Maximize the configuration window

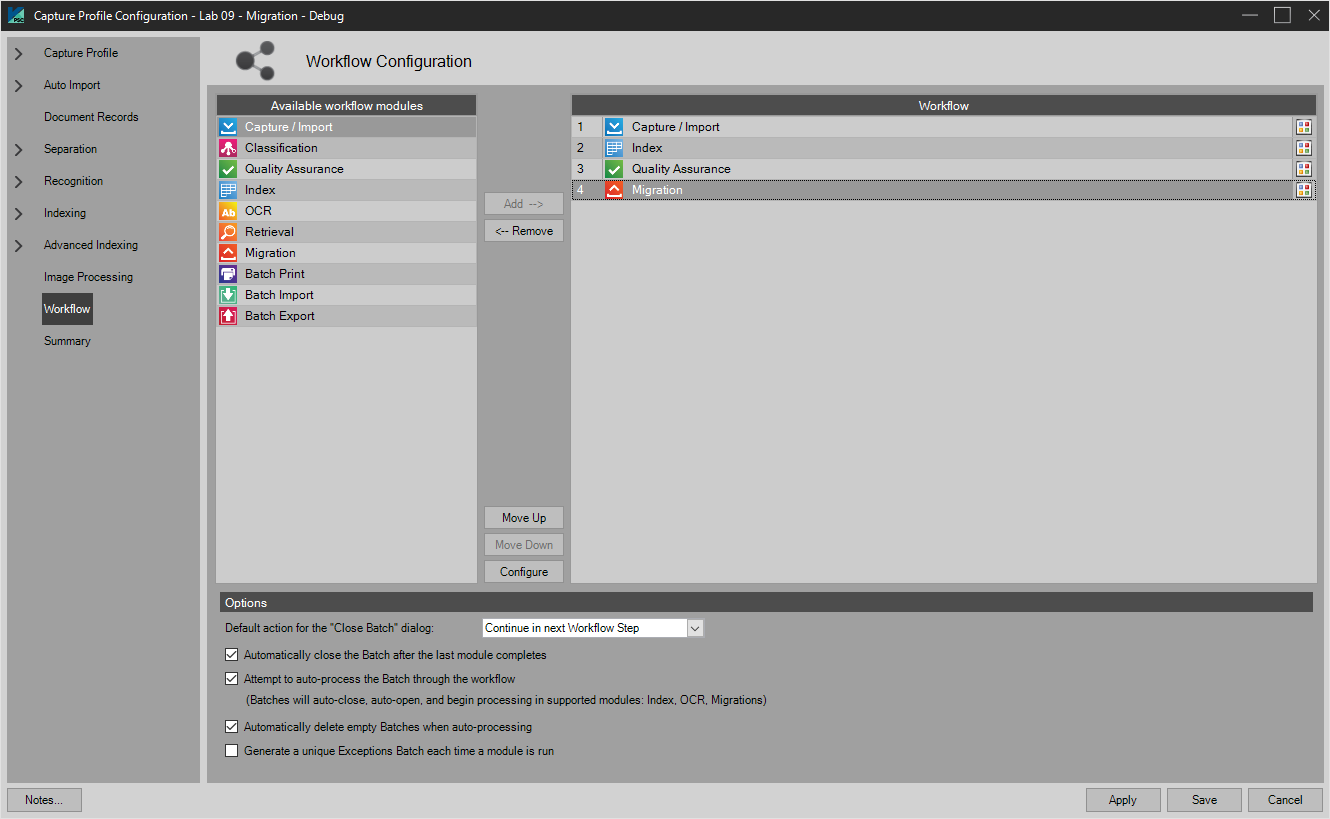1282,15
